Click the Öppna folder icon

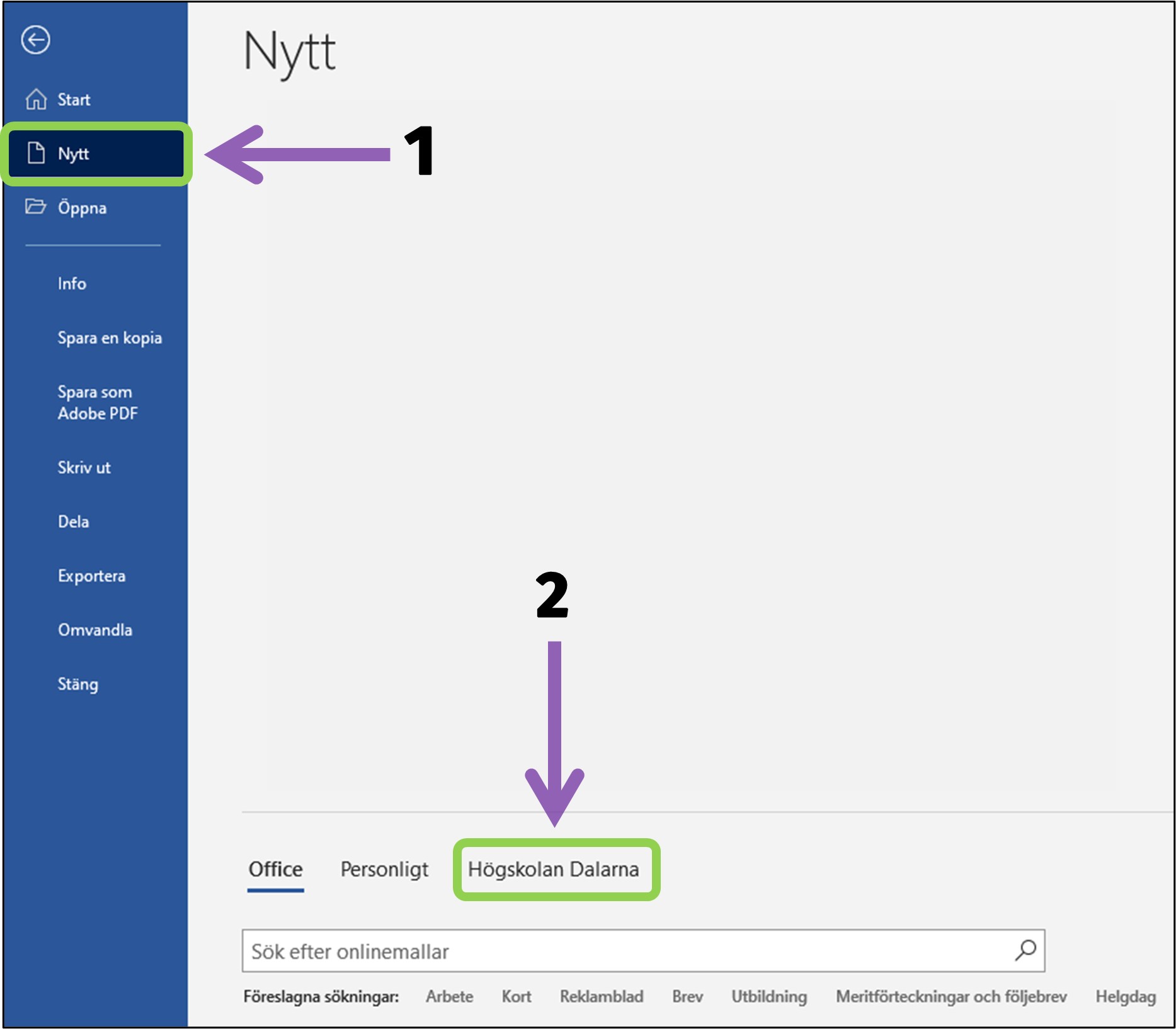click(35, 207)
